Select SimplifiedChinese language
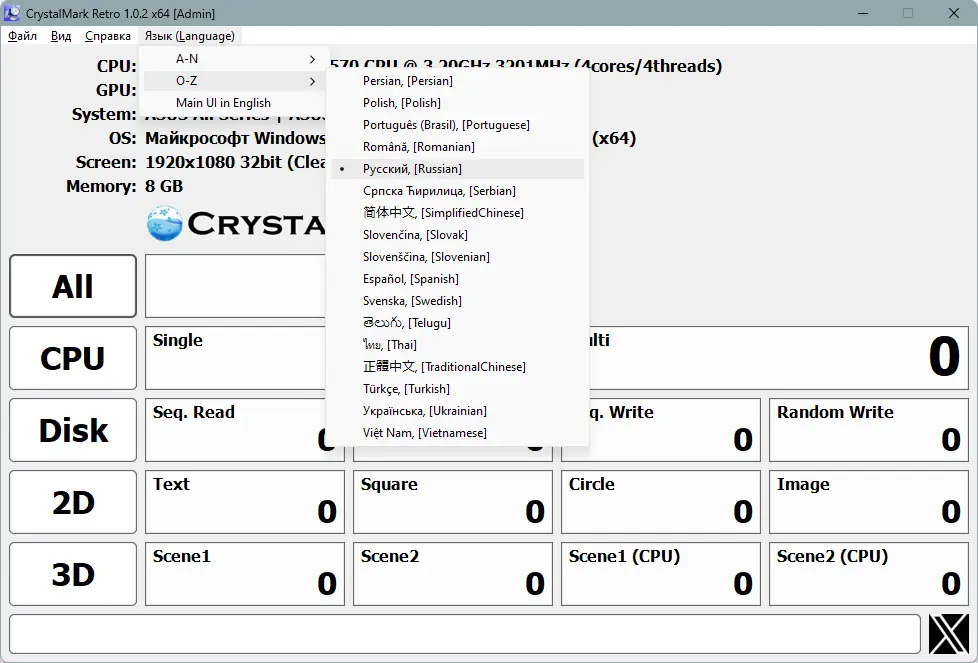 458,213
